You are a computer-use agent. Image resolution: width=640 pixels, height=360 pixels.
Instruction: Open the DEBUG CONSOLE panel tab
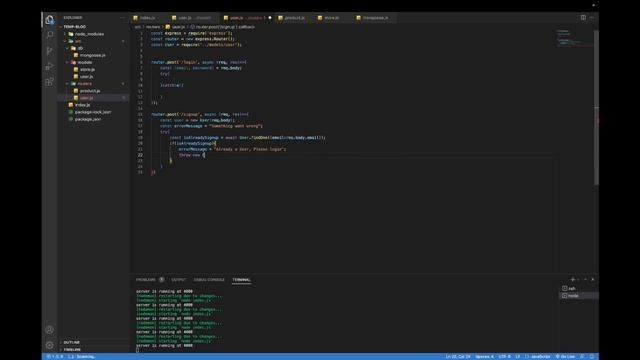[209, 280]
